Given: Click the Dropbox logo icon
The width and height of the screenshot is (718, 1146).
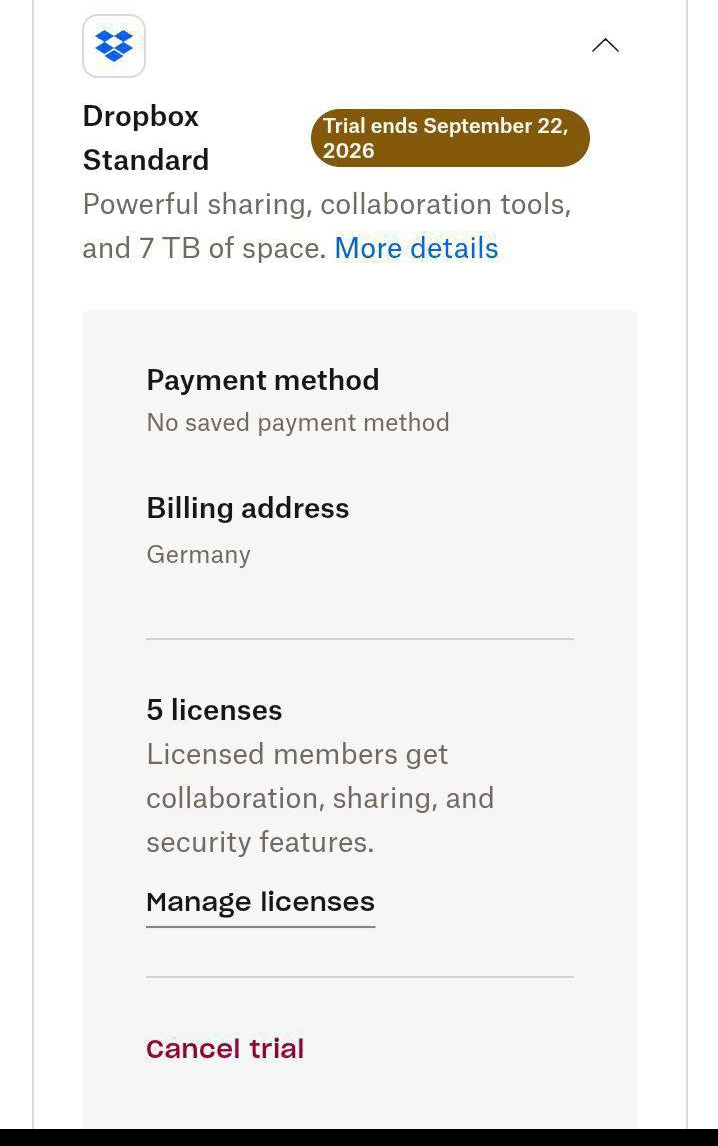Looking at the screenshot, I should click(114, 46).
